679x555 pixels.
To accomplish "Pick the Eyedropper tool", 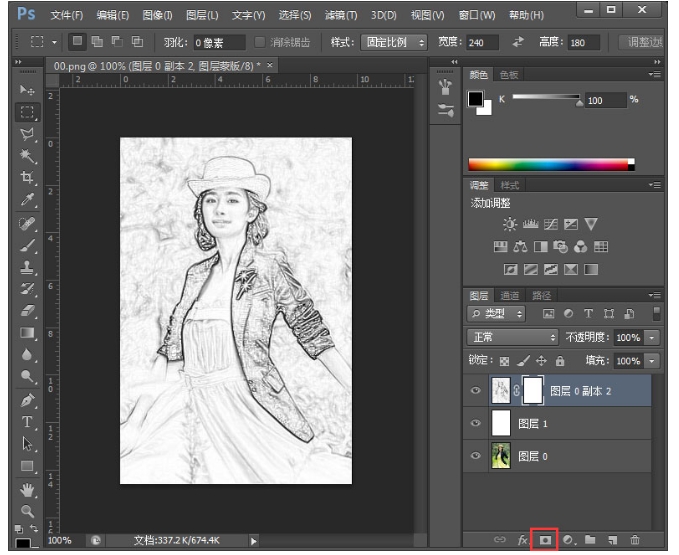I will [27, 199].
